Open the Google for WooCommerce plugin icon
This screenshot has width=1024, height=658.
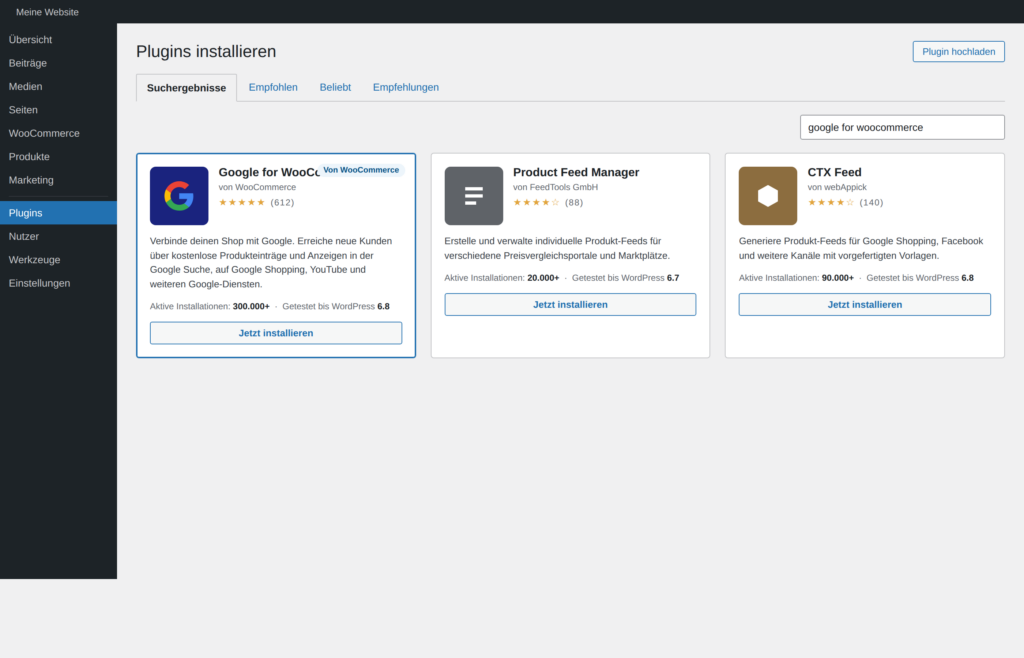(x=179, y=196)
